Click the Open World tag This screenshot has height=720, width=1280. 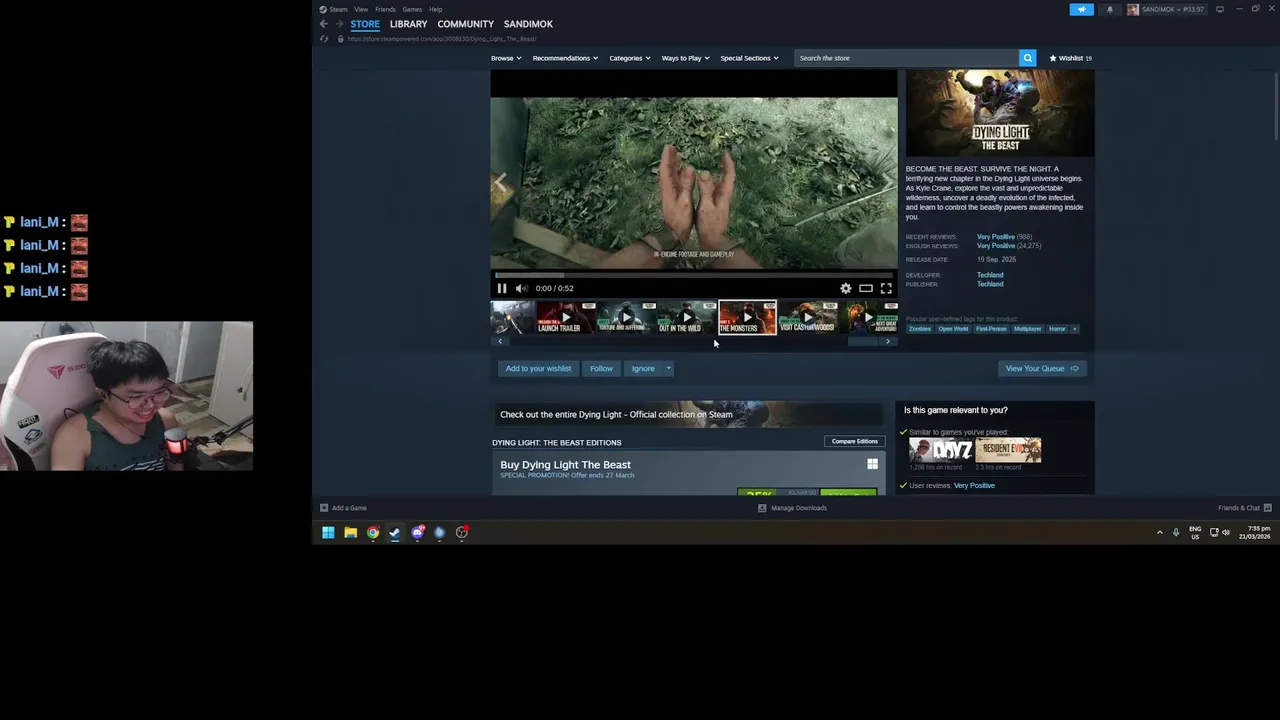(x=953, y=329)
